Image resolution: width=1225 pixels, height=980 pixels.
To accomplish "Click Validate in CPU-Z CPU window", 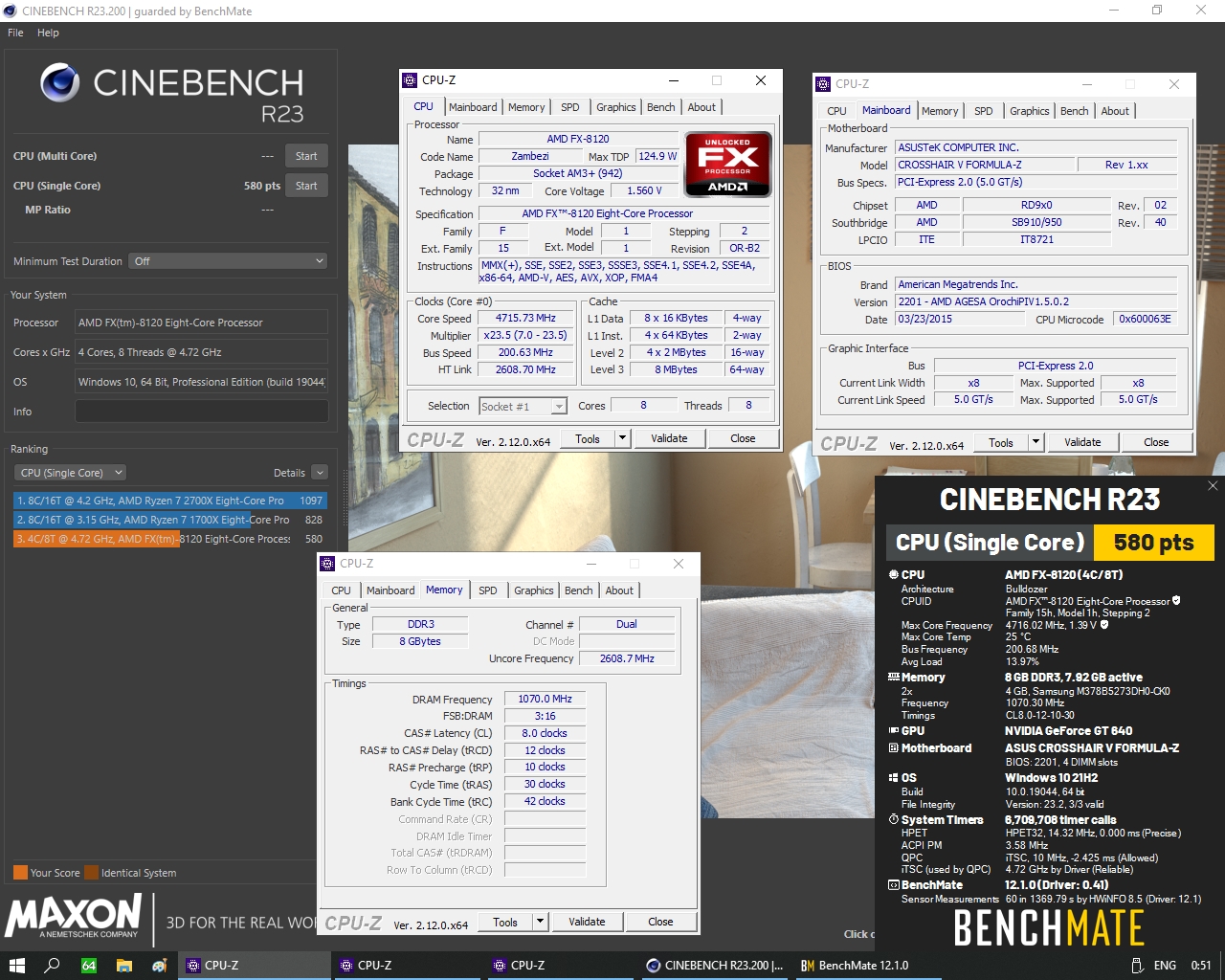I will [669, 438].
